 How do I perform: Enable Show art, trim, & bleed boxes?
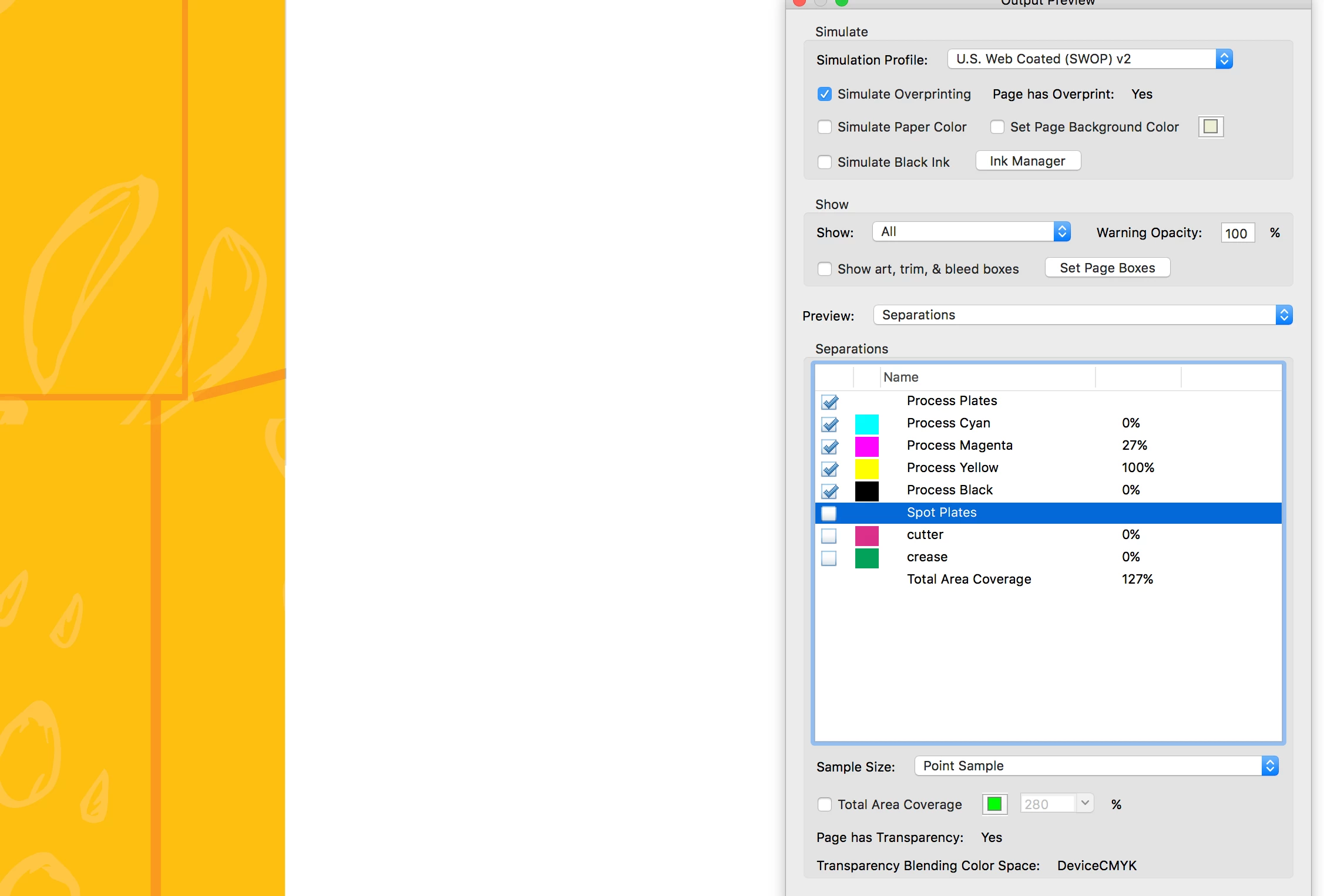[824, 269]
